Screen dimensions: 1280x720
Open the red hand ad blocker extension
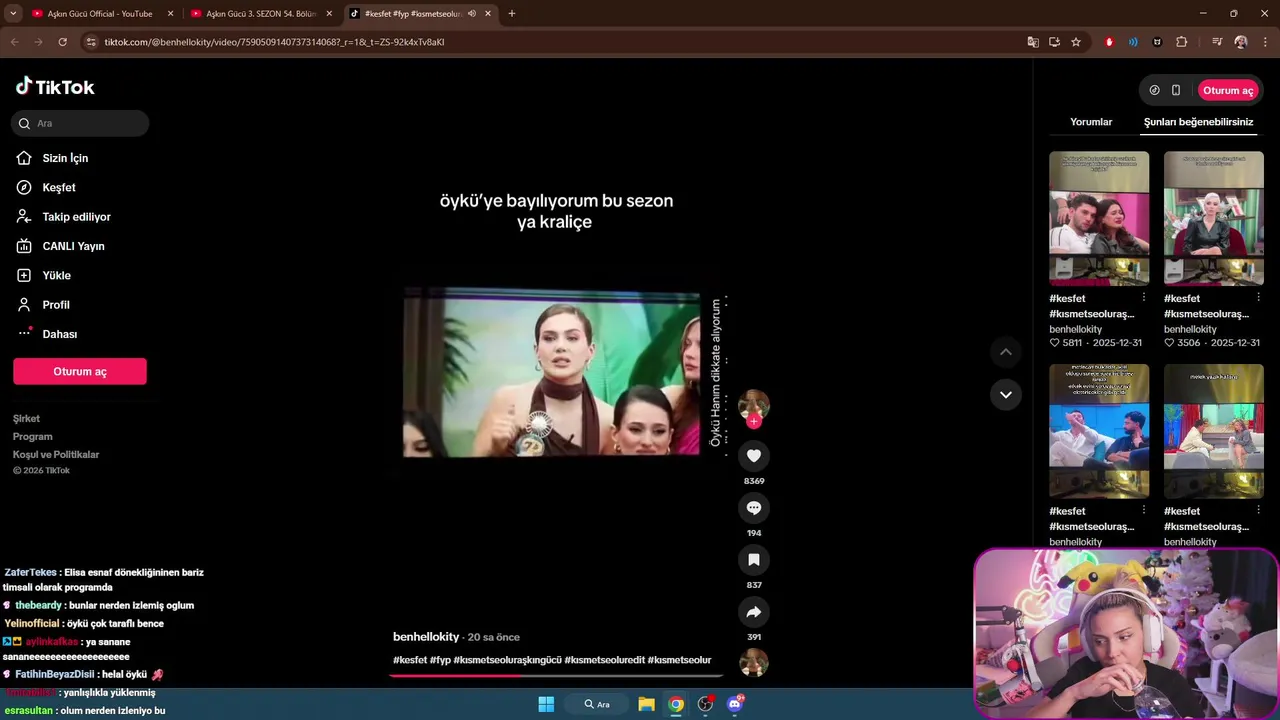point(1109,42)
